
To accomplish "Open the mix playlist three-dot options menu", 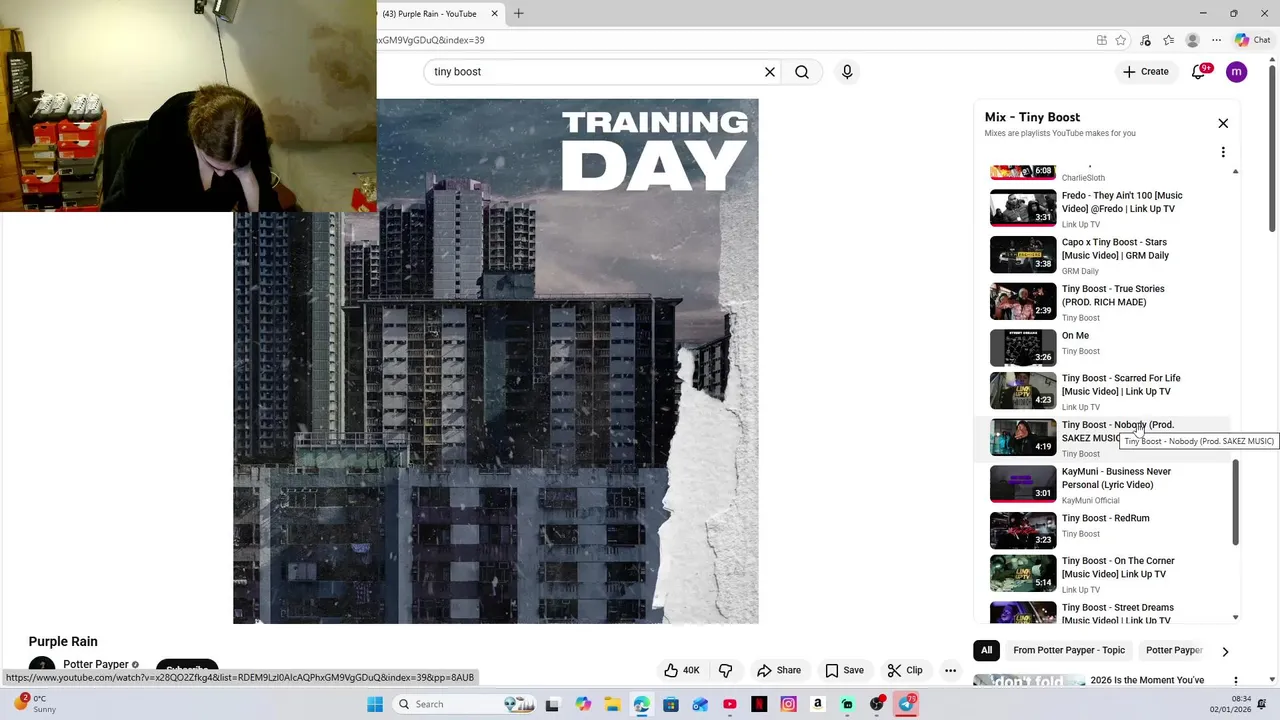I will pos(1223,152).
